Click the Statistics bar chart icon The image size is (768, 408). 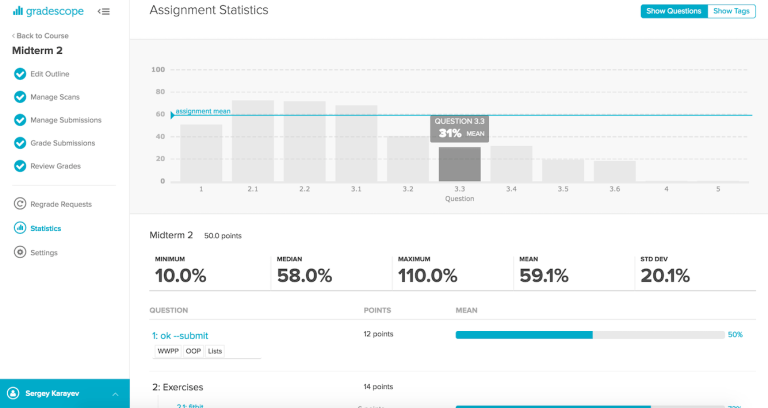(20, 228)
